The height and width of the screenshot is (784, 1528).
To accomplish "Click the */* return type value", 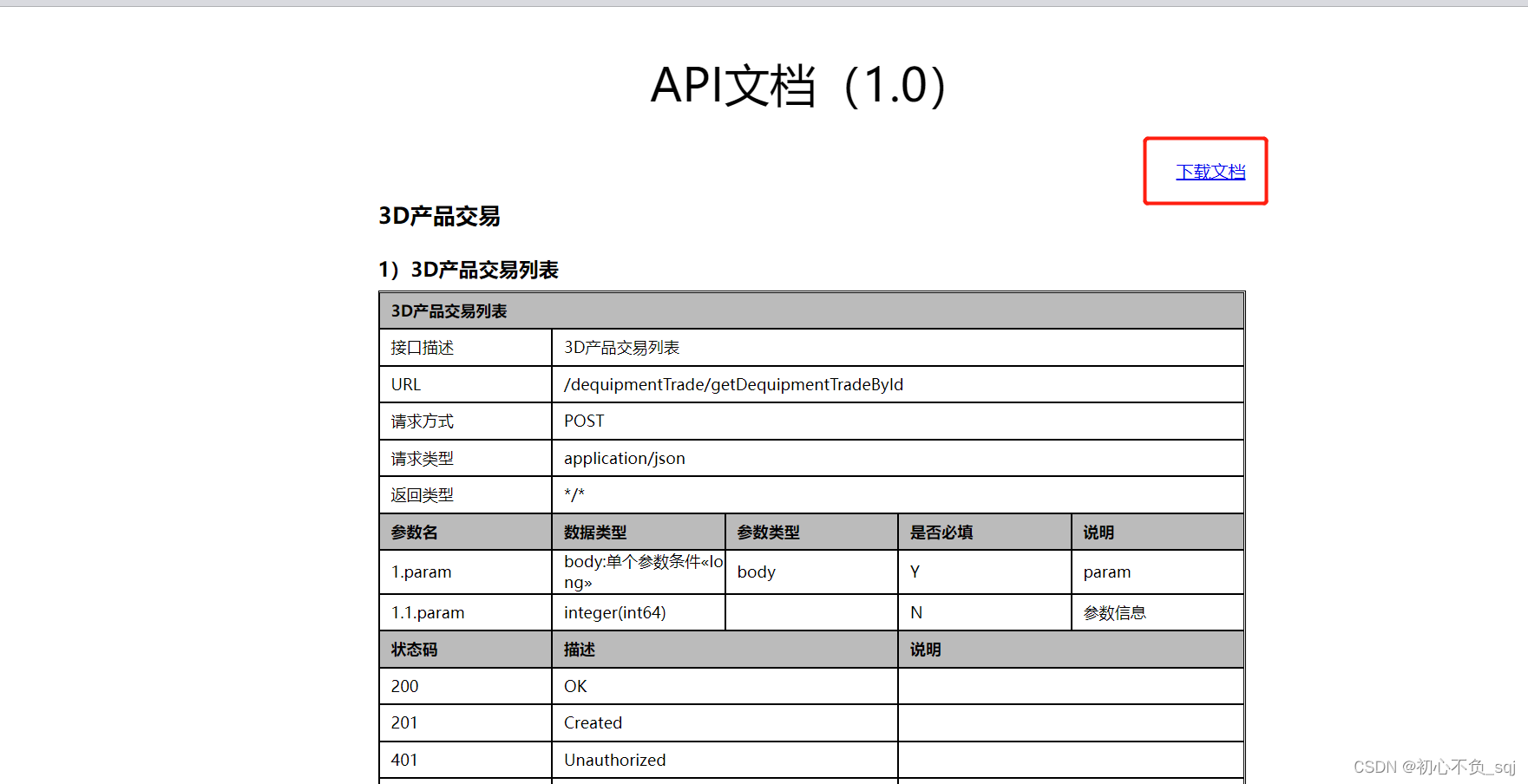I will click(574, 495).
